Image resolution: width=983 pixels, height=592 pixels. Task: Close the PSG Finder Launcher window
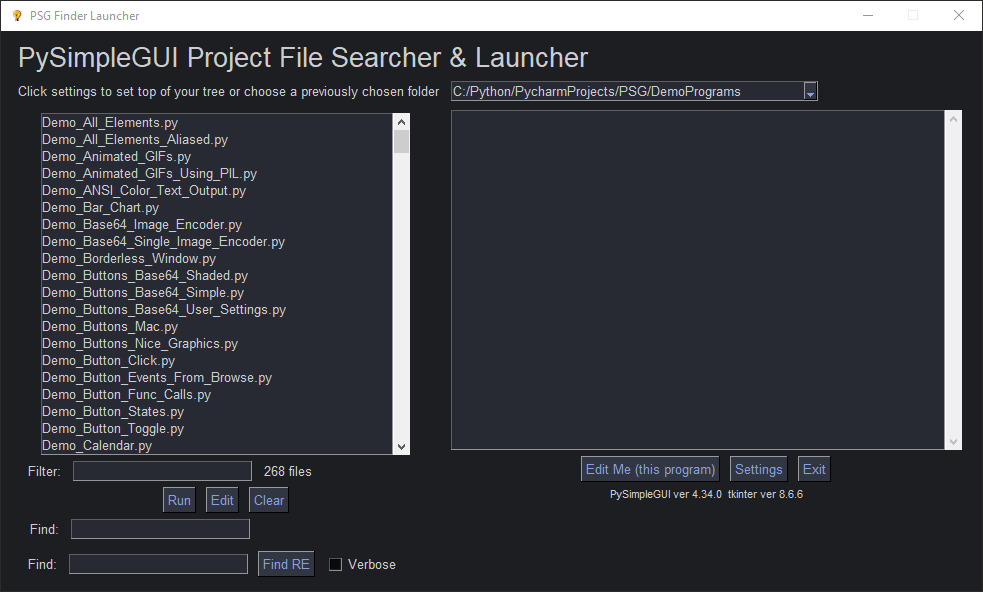(x=959, y=16)
